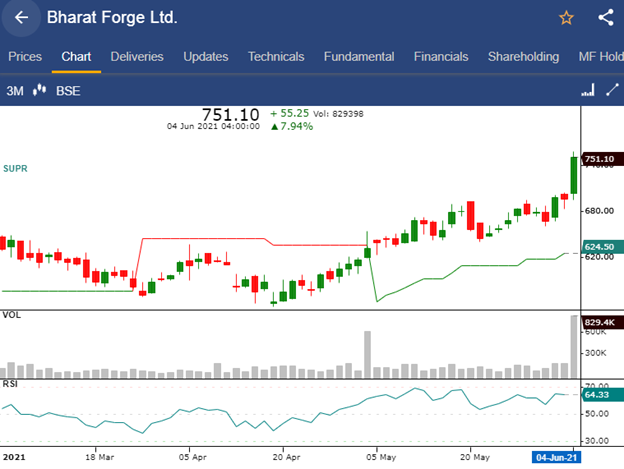Image resolution: width=624 pixels, height=469 pixels.
Task: Click the 18 Mar date label
Action: click(99, 457)
